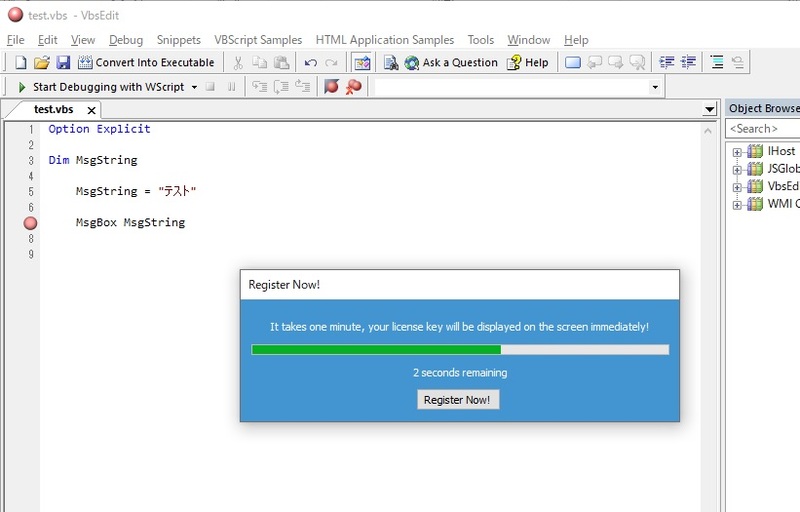The width and height of the screenshot is (800, 512).
Task: Click the clear all breakpoints icon
Action: 353,87
